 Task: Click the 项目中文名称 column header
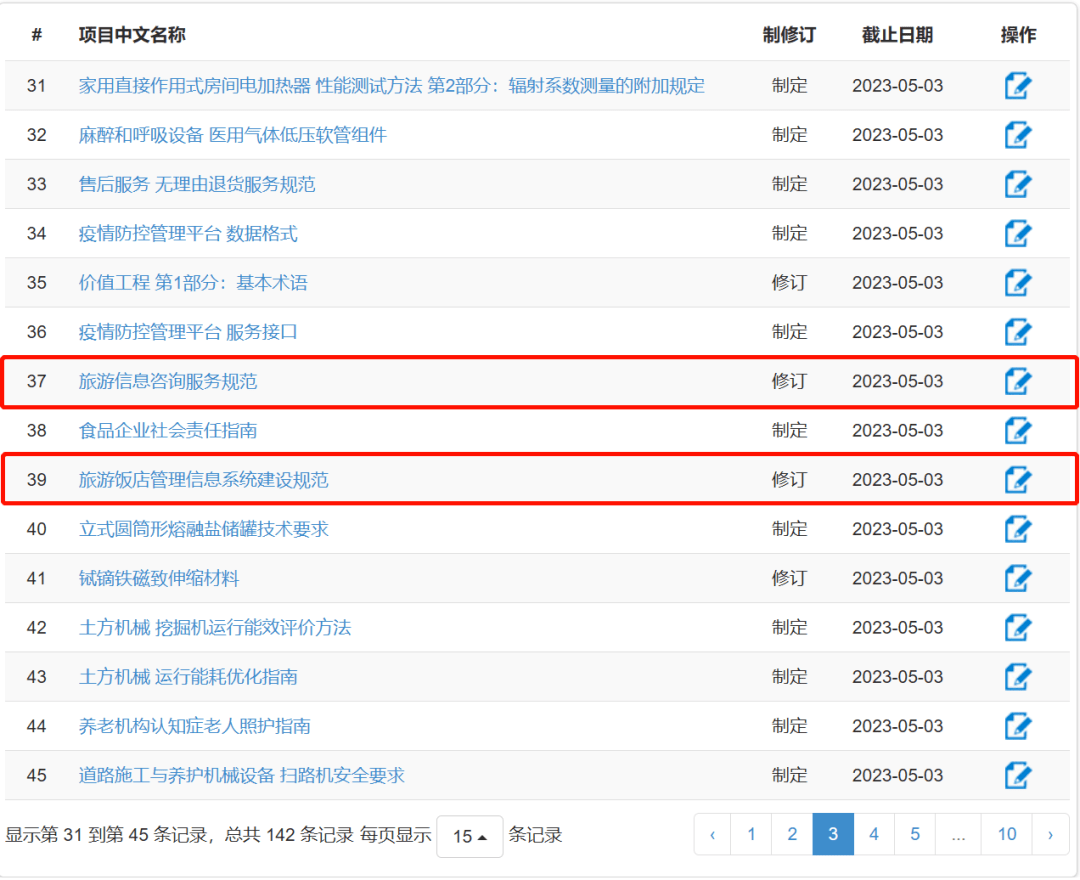click(132, 35)
